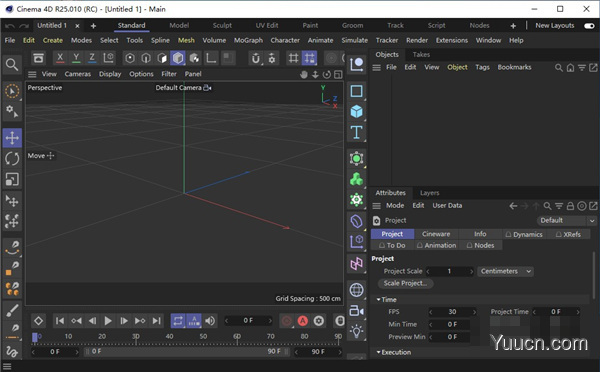This screenshot has height=372, width=600.
Task: Toggle Y axis lock
Action: (x=76, y=58)
